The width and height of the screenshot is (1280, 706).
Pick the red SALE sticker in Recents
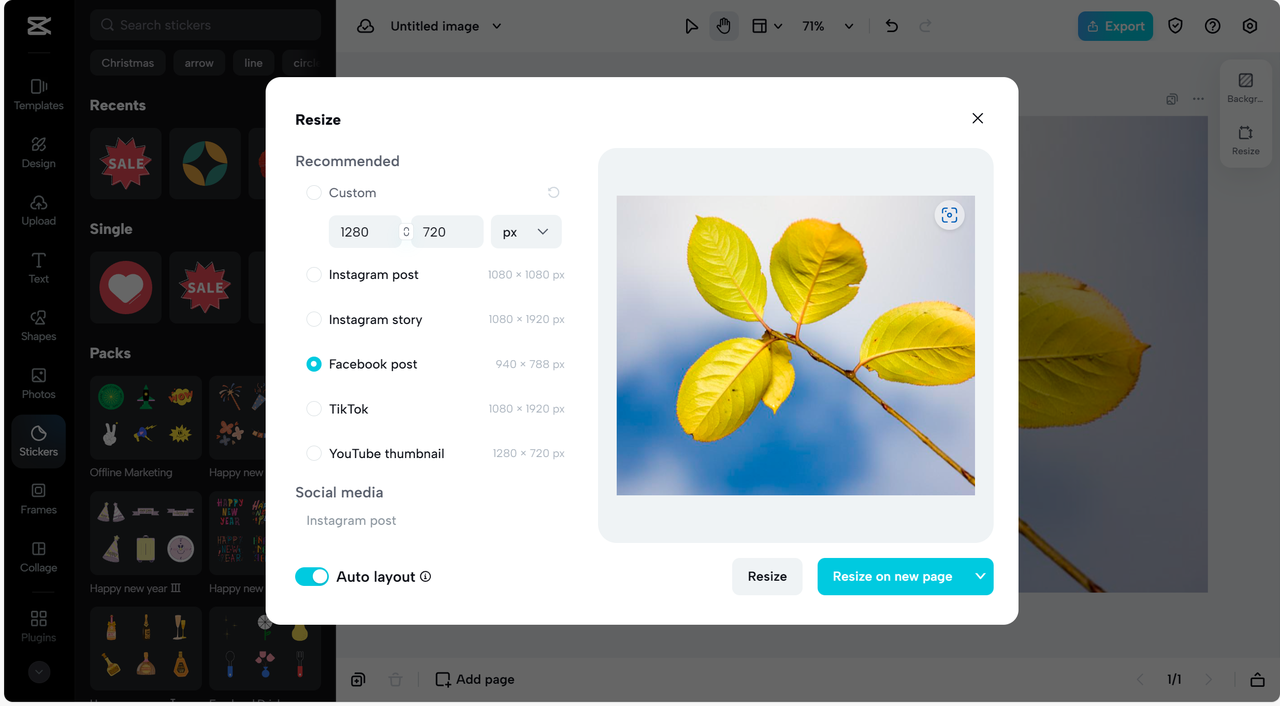(126, 163)
